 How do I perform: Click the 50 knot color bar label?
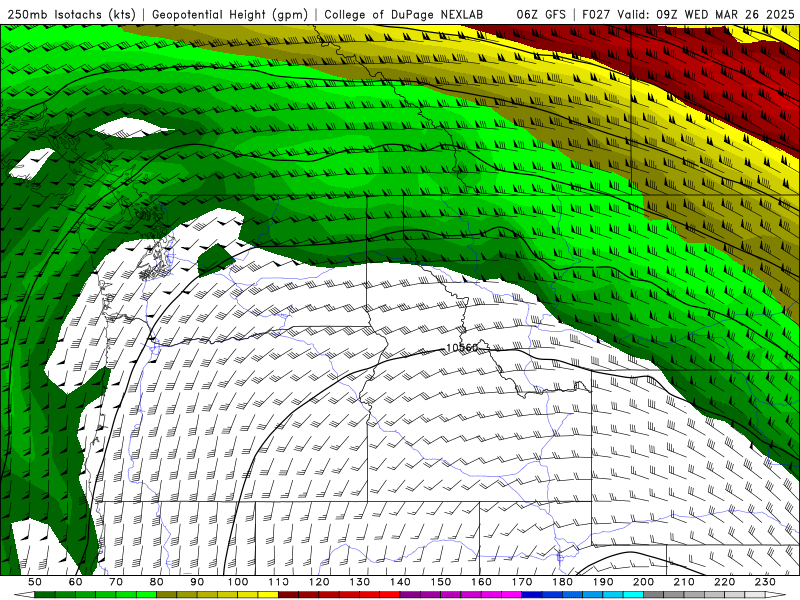tap(35, 582)
